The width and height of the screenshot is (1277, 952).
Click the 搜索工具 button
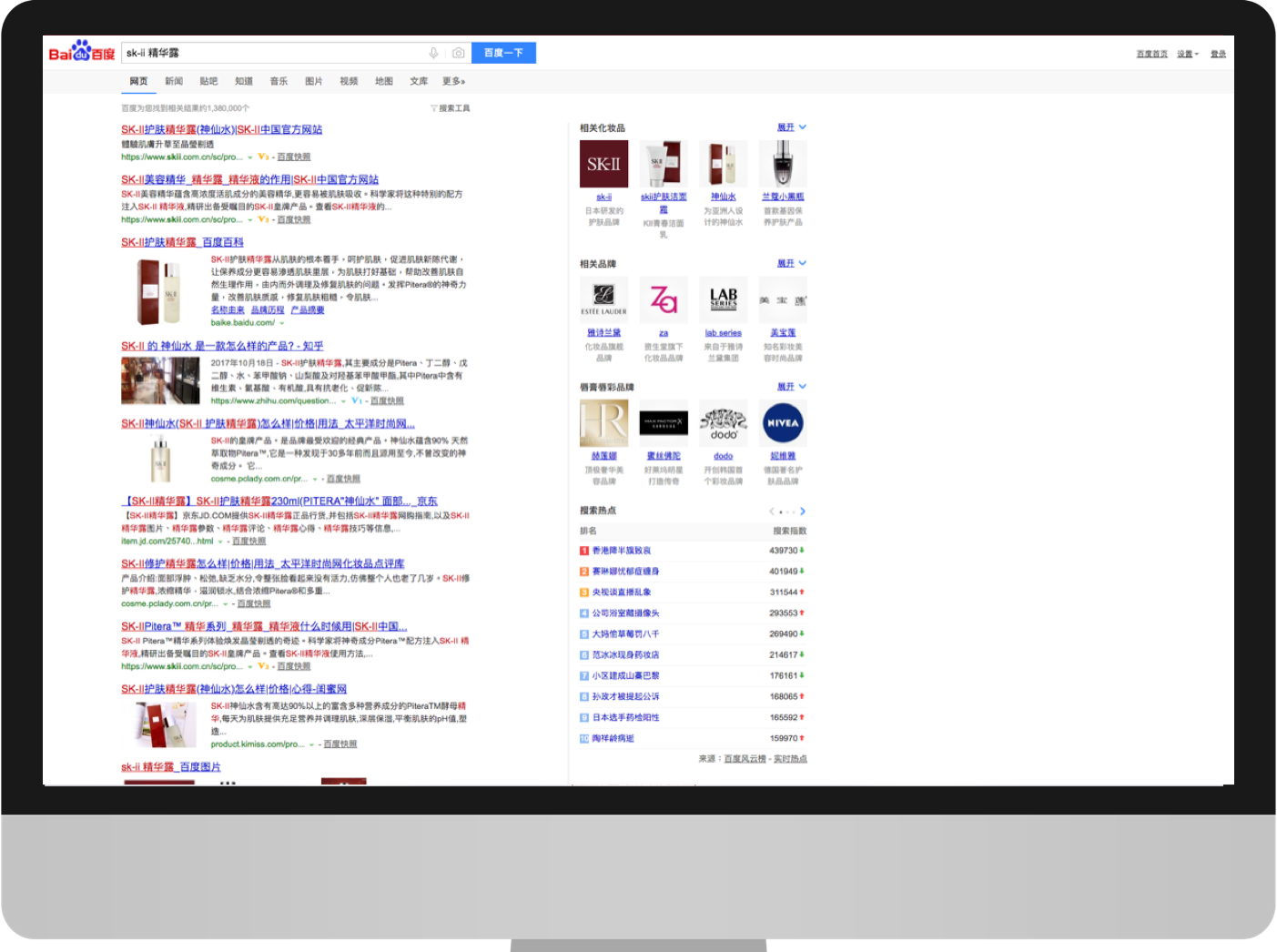tap(454, 108)
